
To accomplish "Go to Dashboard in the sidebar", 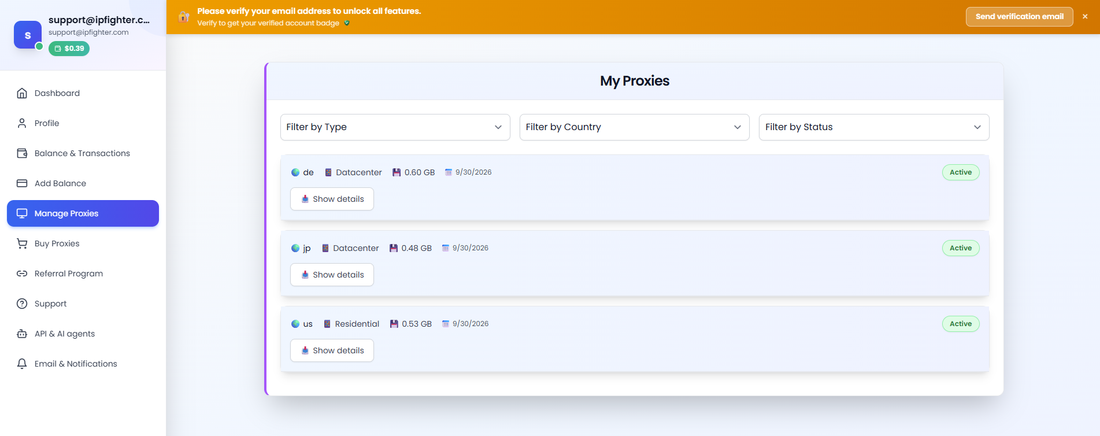I will tap(83, 93).
